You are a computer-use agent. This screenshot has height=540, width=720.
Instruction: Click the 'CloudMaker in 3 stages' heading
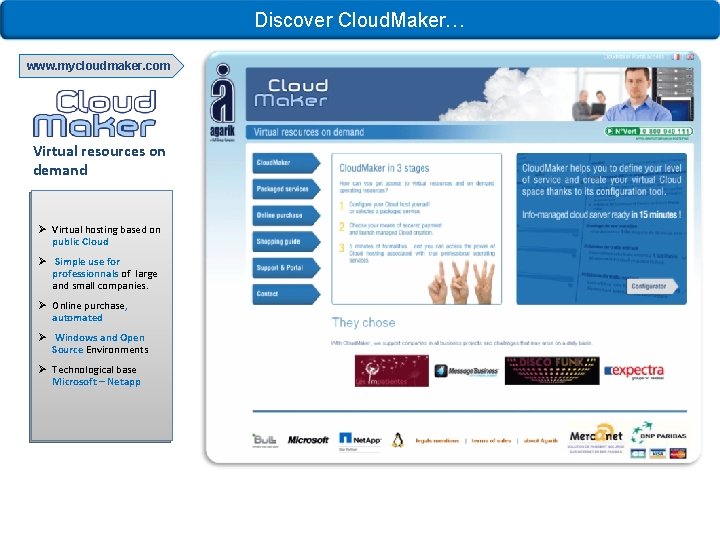click(x=384, y=168)
